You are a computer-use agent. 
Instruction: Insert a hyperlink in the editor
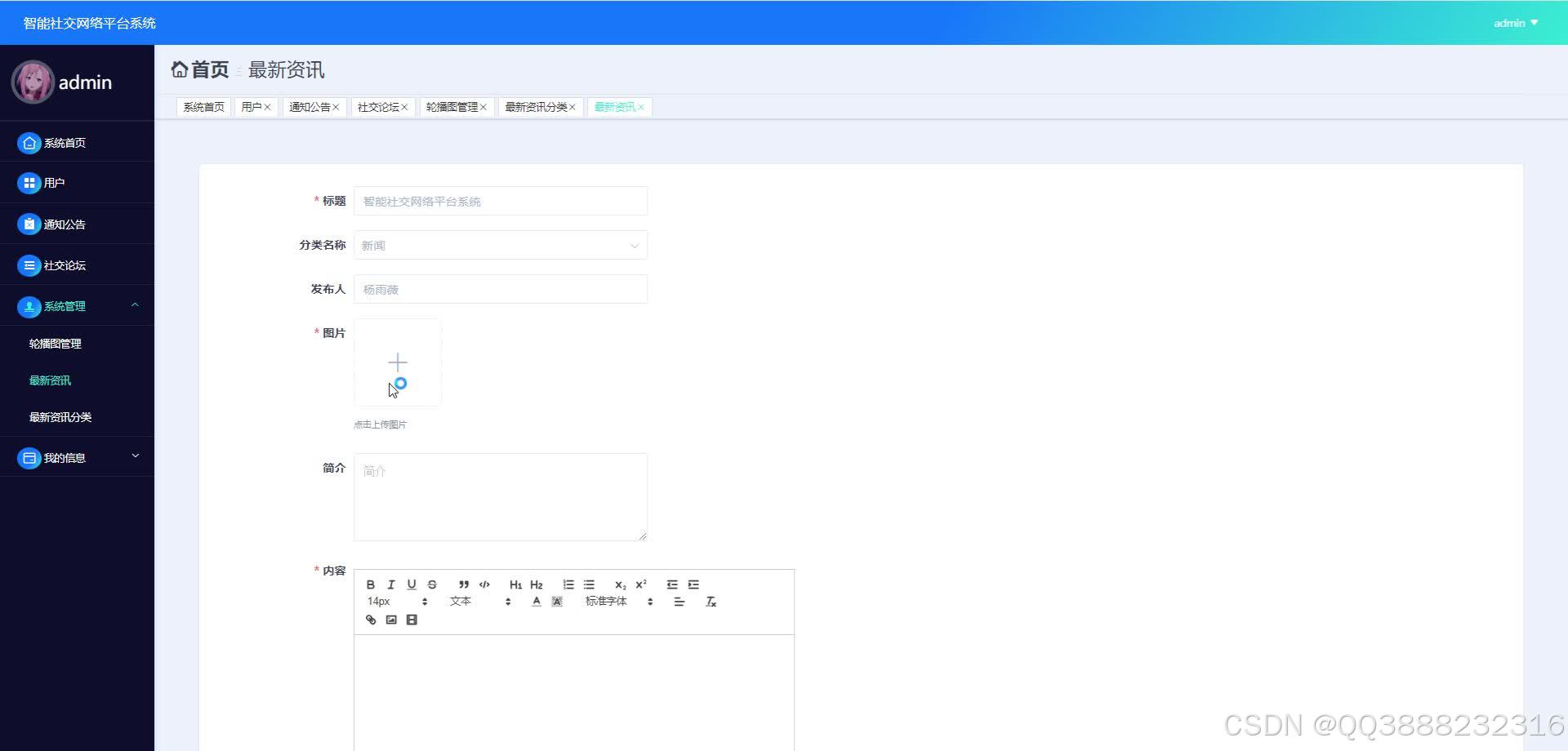tap(371, 620)
